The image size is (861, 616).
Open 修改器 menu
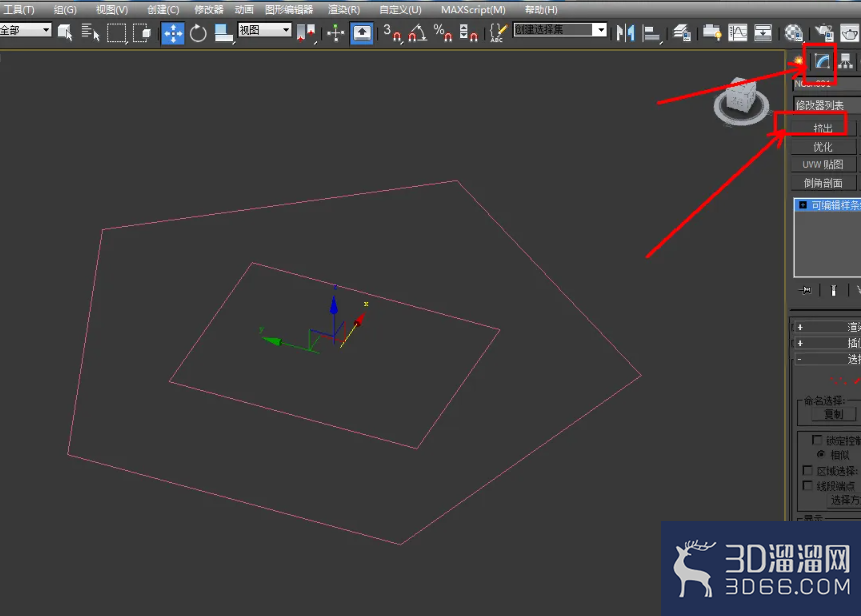[x=209, y=10]
